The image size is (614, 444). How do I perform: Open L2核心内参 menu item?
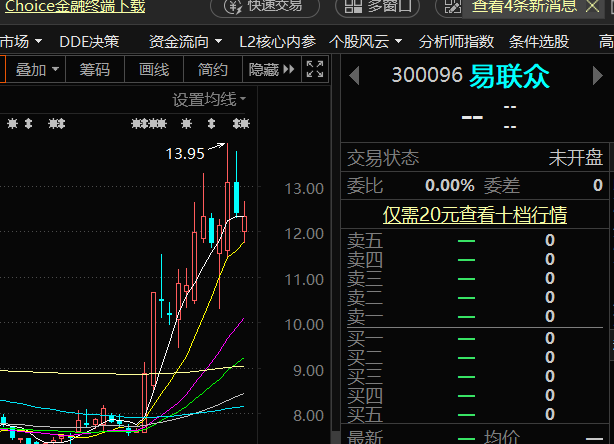pos(277,42)
